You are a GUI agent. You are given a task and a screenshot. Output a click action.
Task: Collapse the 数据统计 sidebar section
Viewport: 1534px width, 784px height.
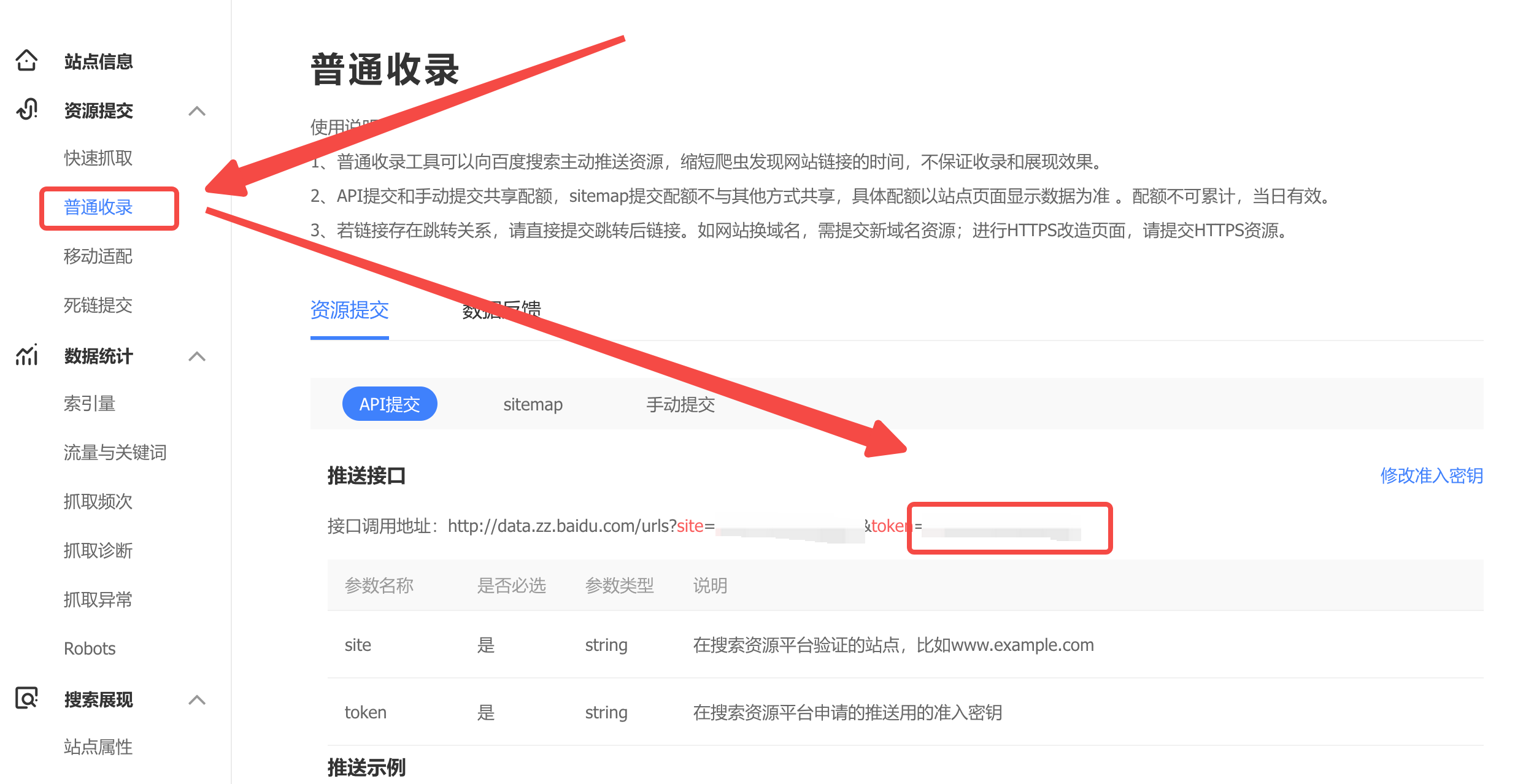tap(198, 356)
